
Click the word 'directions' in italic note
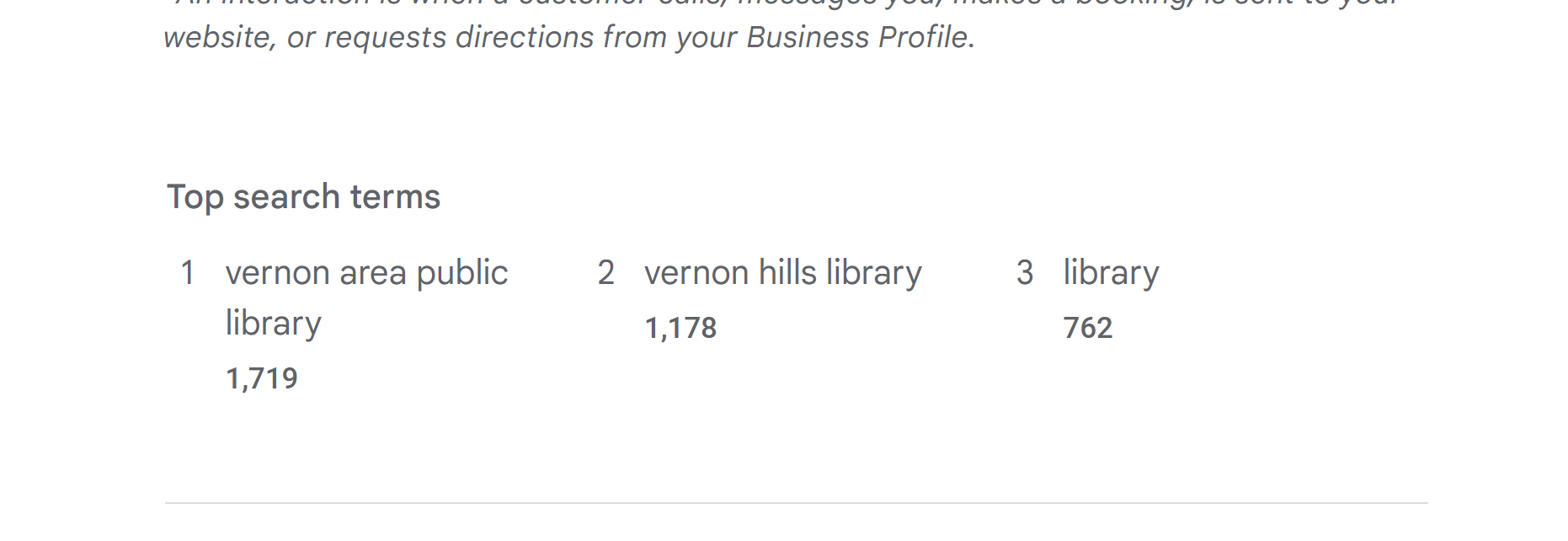[525, 38]
